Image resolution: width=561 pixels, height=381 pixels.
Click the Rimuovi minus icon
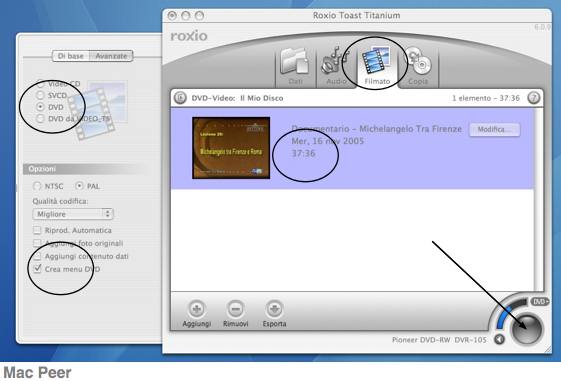click(235, 309)
